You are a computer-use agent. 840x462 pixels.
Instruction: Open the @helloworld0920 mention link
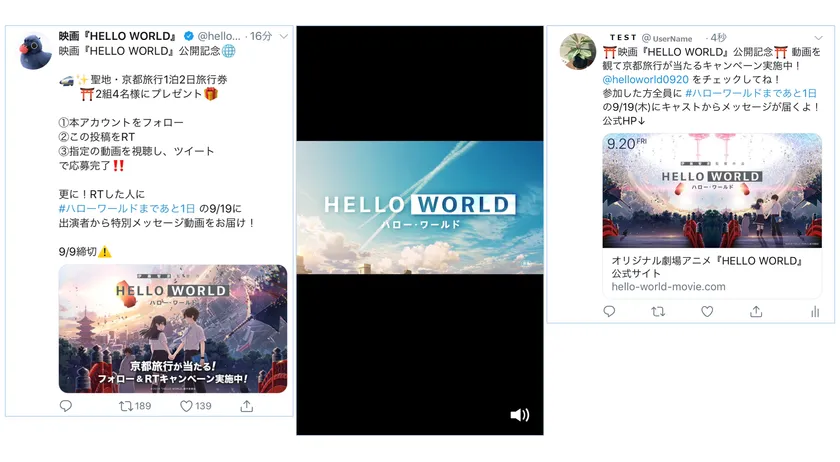coord(646,79)
